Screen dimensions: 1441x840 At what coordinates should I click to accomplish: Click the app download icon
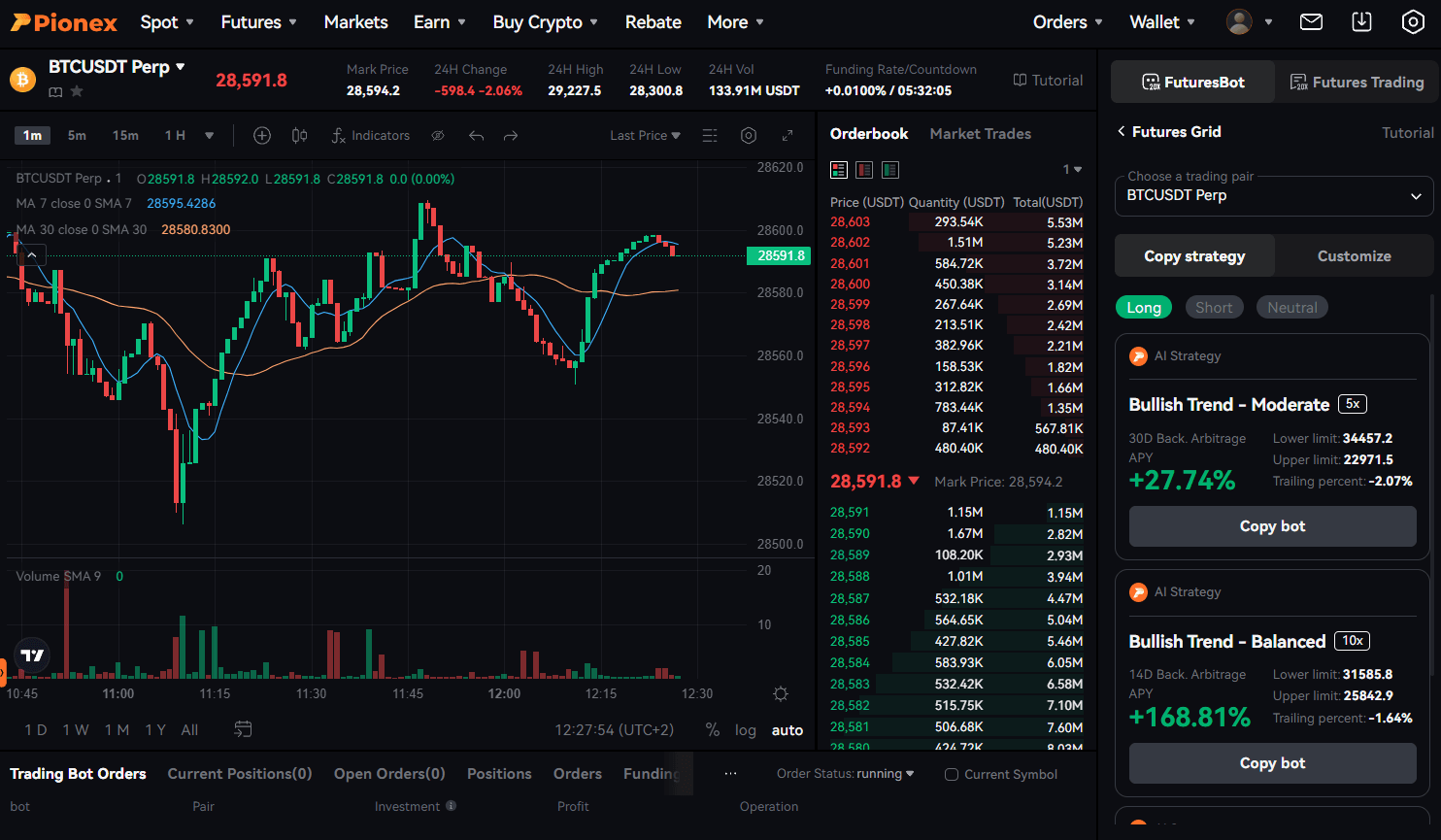tap(1361, 21)
